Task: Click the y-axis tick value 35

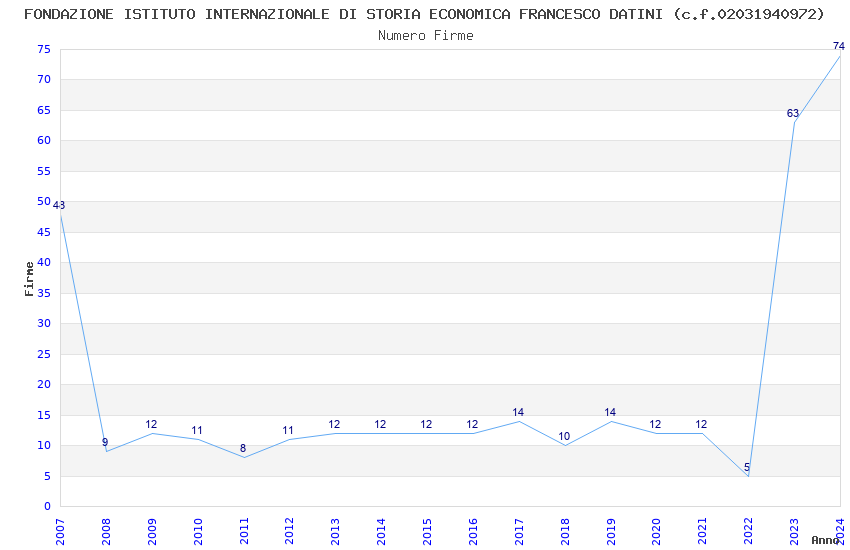Action: pos(44,293)
